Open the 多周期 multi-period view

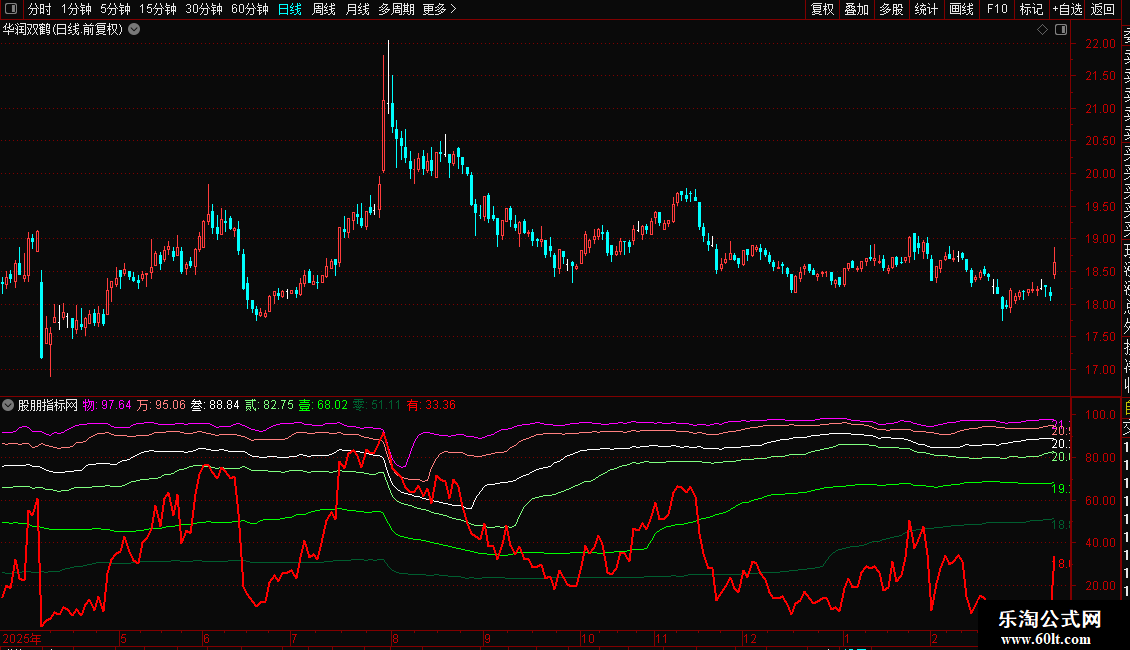pyautogui.click(x=396, y=9)
